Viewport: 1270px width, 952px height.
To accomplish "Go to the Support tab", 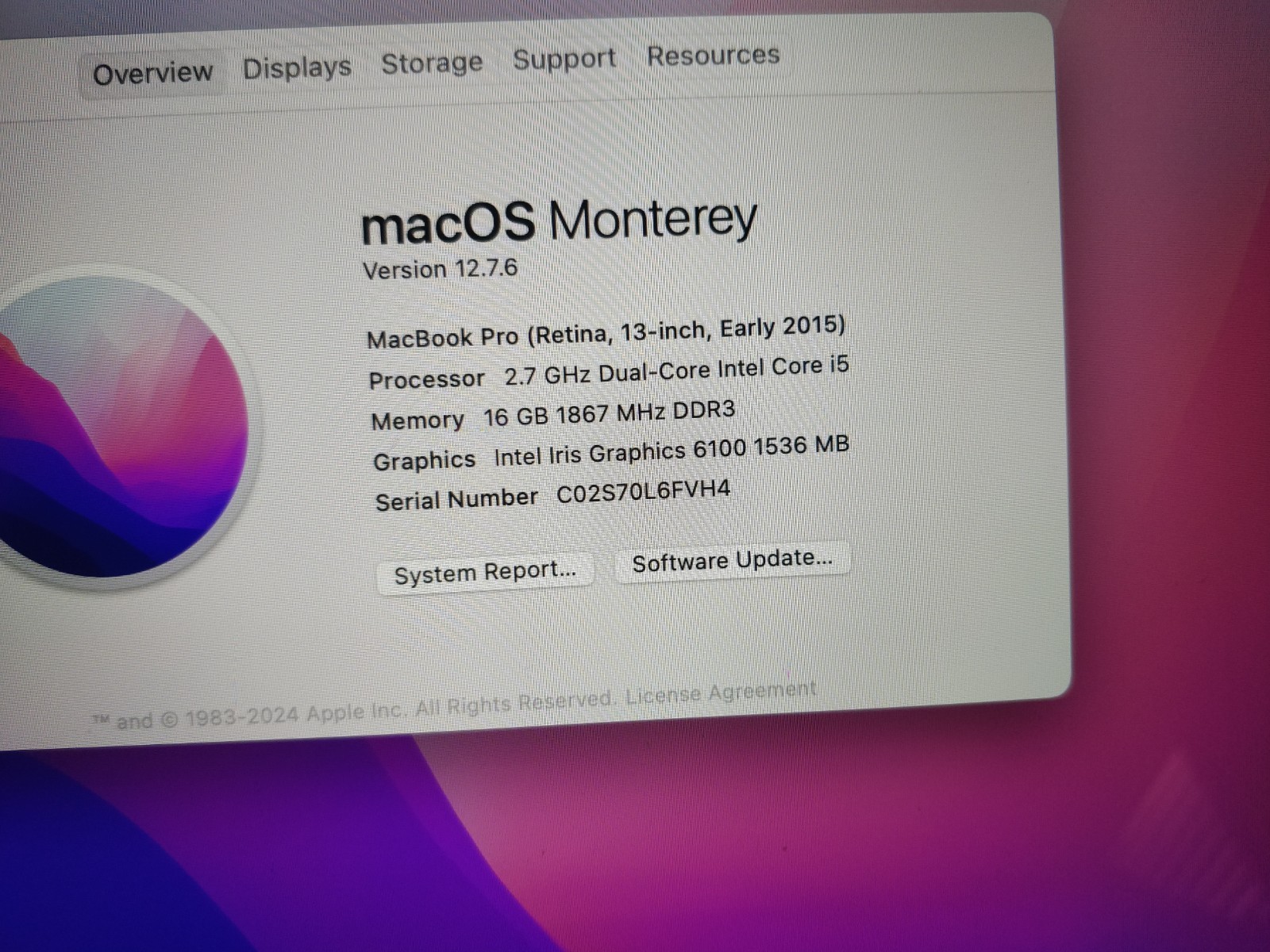I will [x=564, y=59].
